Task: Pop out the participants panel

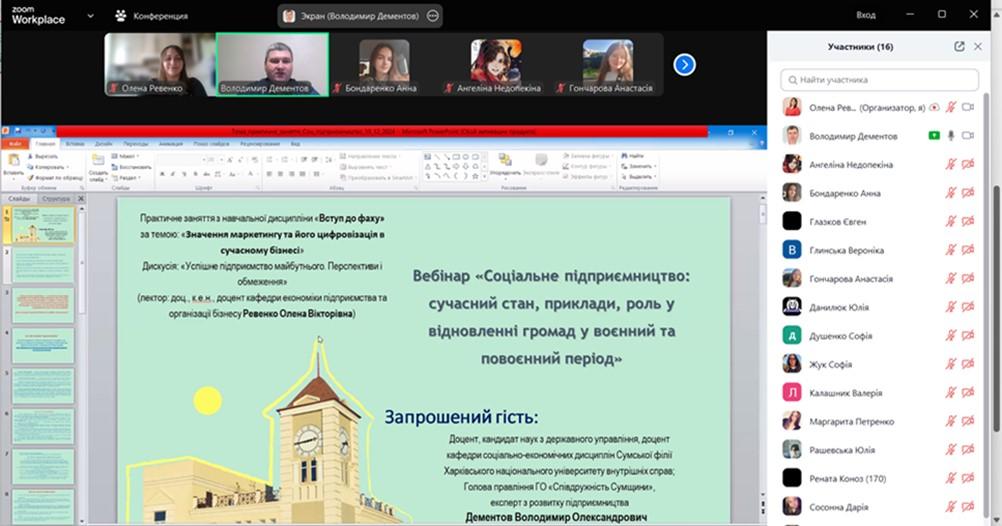Action: [x=960, y=46]
